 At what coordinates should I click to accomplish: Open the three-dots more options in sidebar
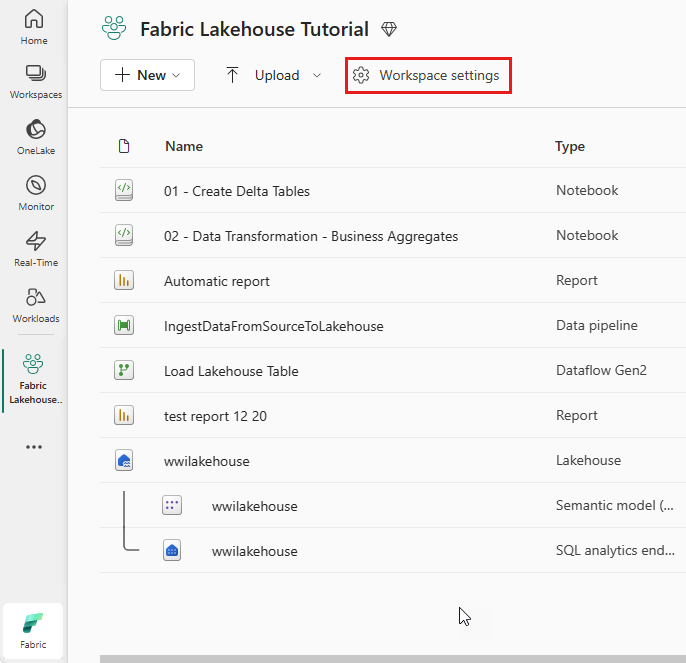click(x=34, y=447)
